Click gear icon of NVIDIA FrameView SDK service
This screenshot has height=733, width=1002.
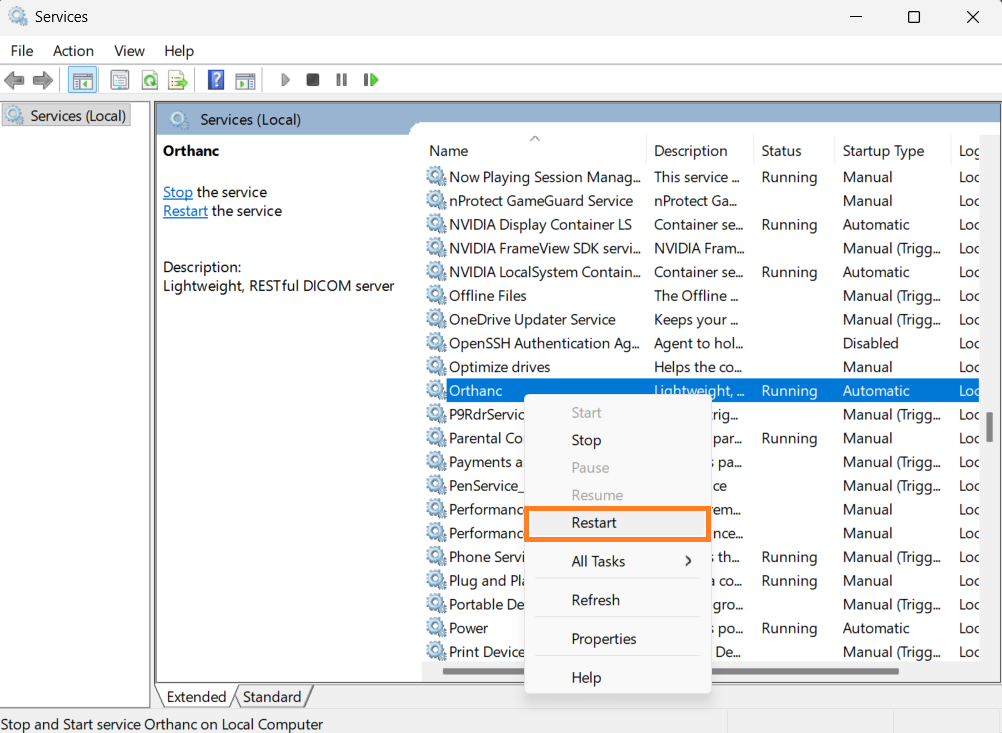[436, 247]
